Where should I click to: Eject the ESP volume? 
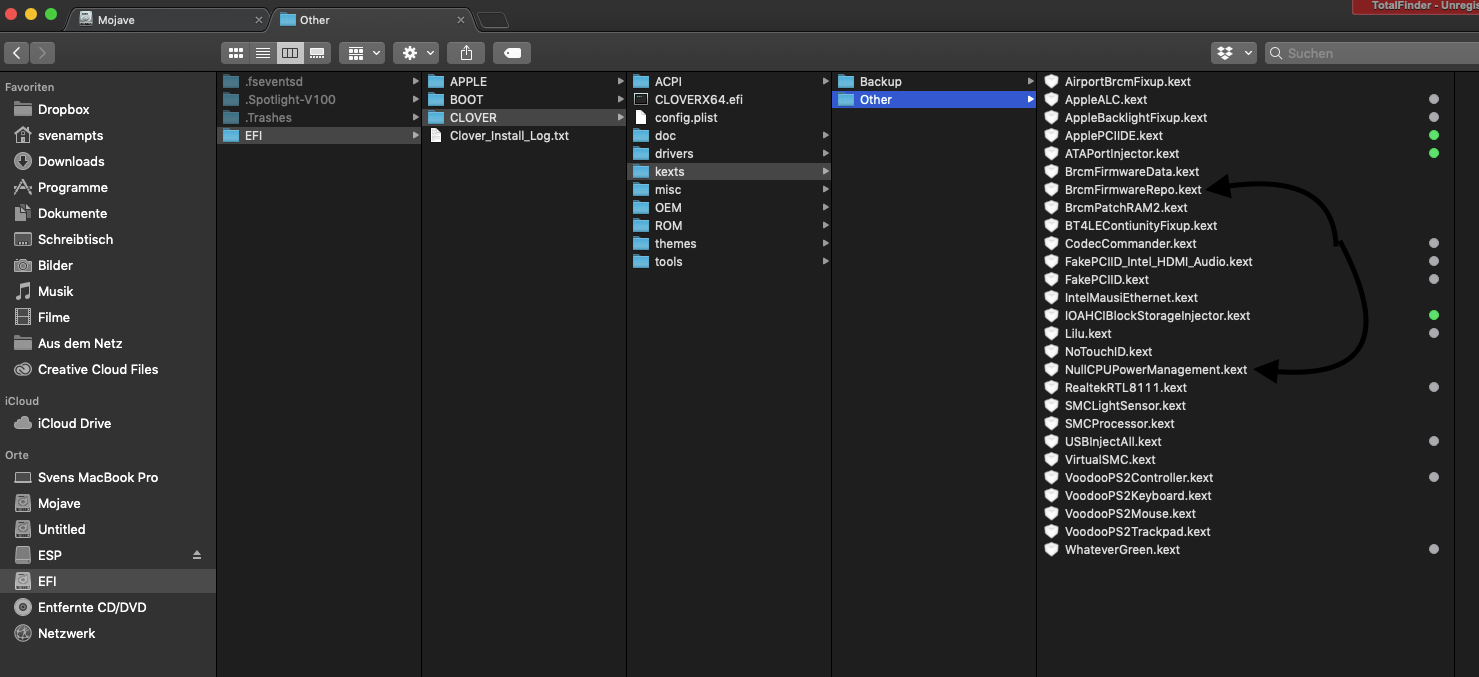(x=197, y=555)
